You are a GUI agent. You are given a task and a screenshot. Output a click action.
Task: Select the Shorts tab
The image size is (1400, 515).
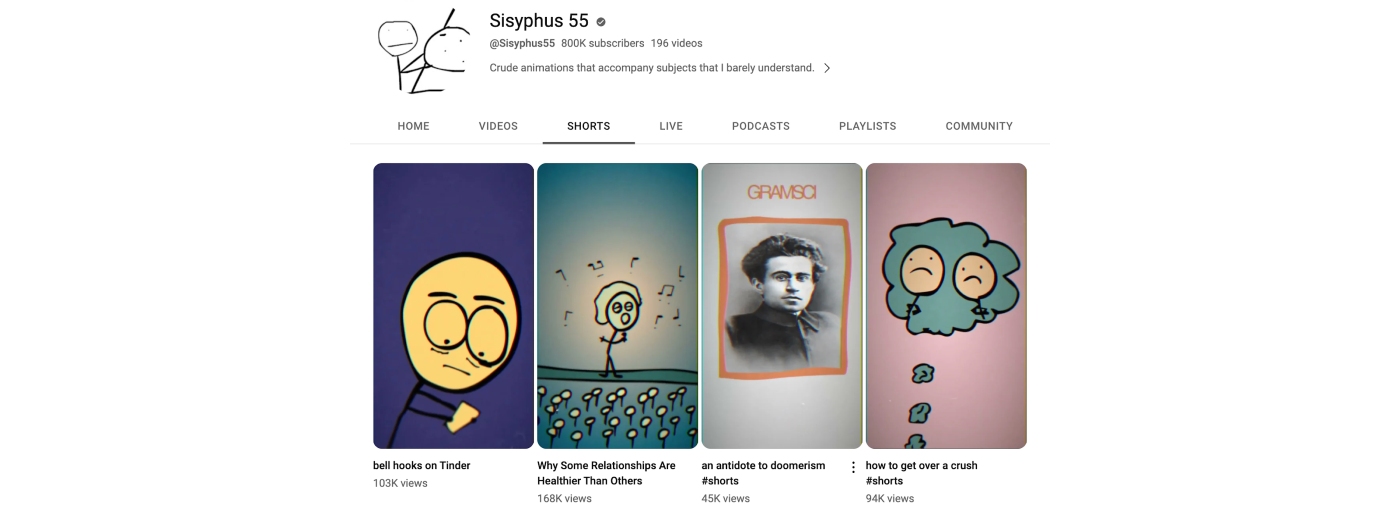point(588,126)
